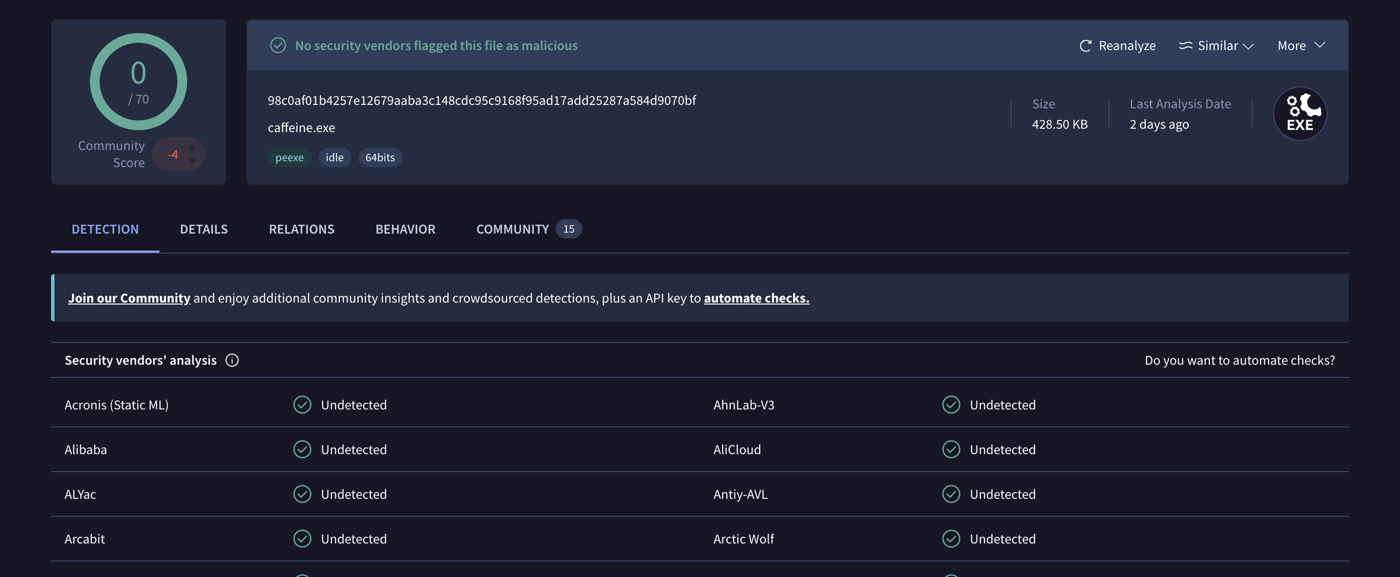Follow the Join our Community link
Viewport: 1400px width, 577px height.
(x=129, y=298)
